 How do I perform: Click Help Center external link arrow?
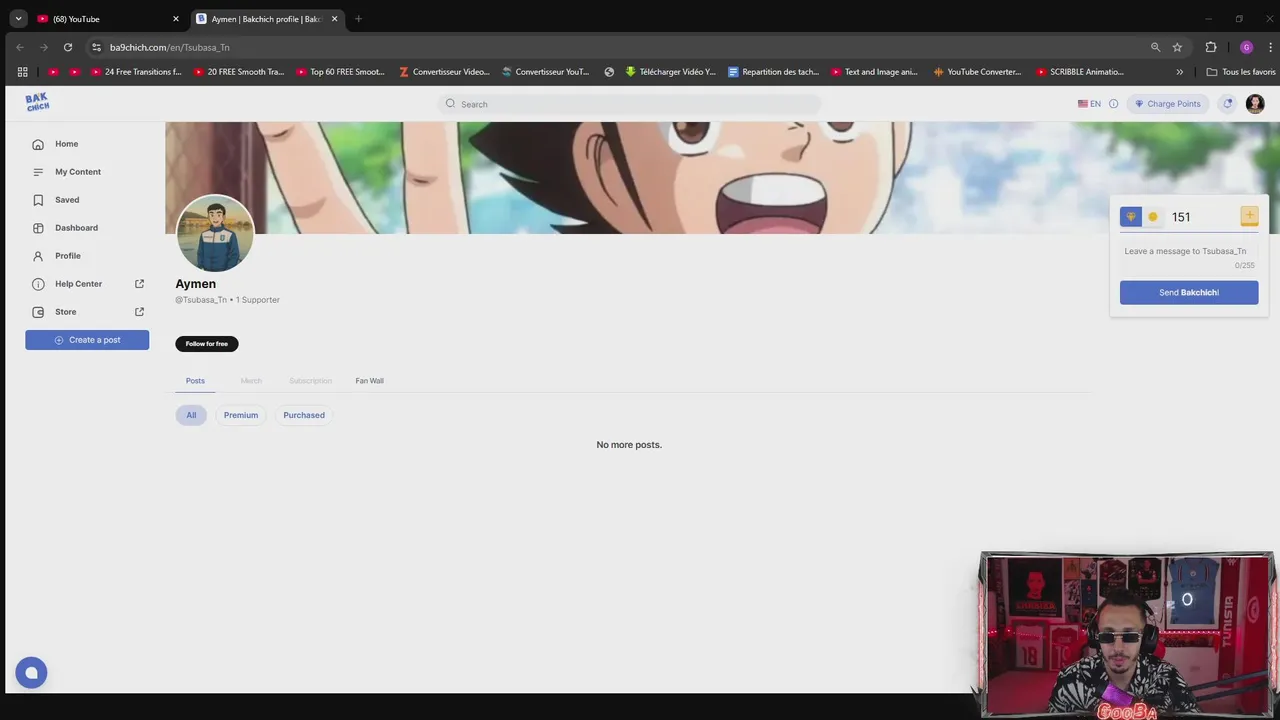(139, 284)
